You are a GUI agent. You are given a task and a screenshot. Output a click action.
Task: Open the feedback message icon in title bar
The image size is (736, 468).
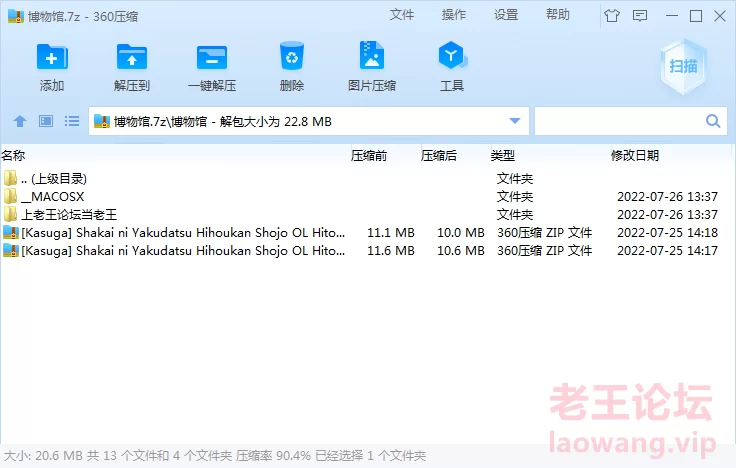click(640, 16)
